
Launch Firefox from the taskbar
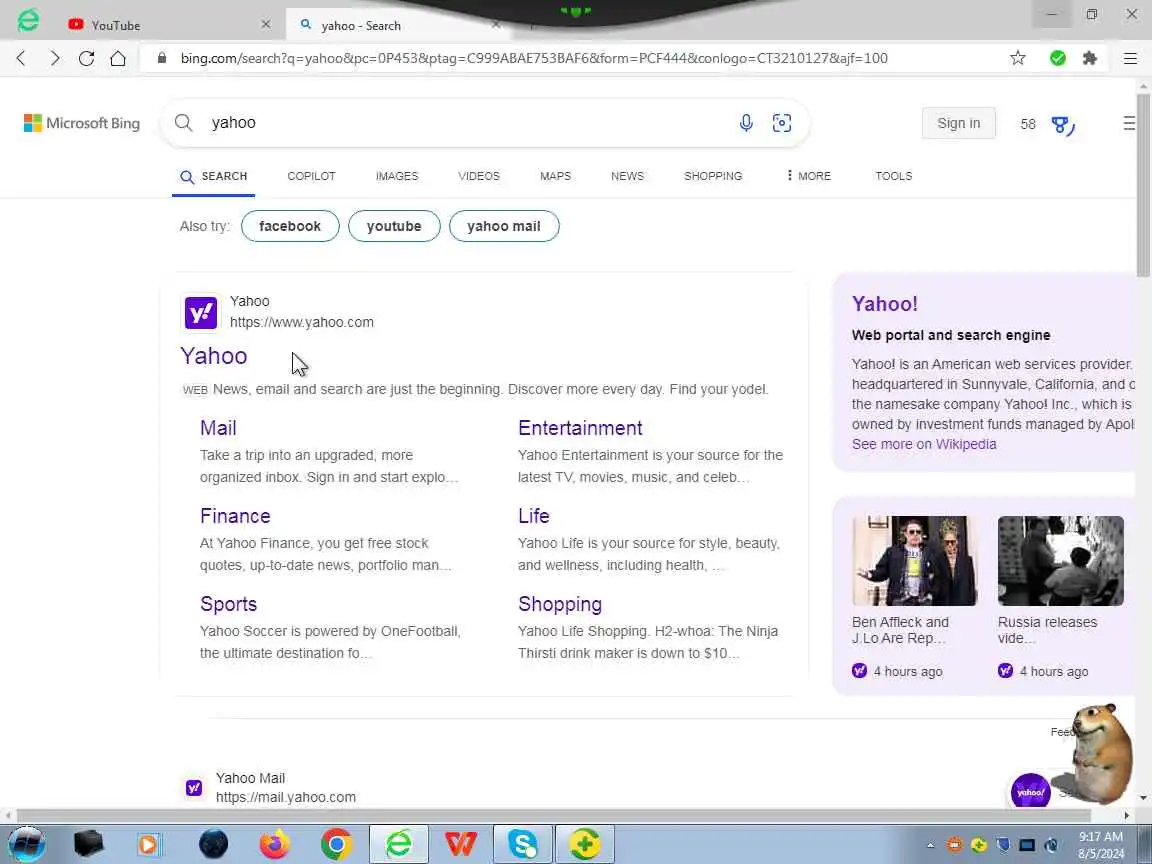click(x=274, y=844)
